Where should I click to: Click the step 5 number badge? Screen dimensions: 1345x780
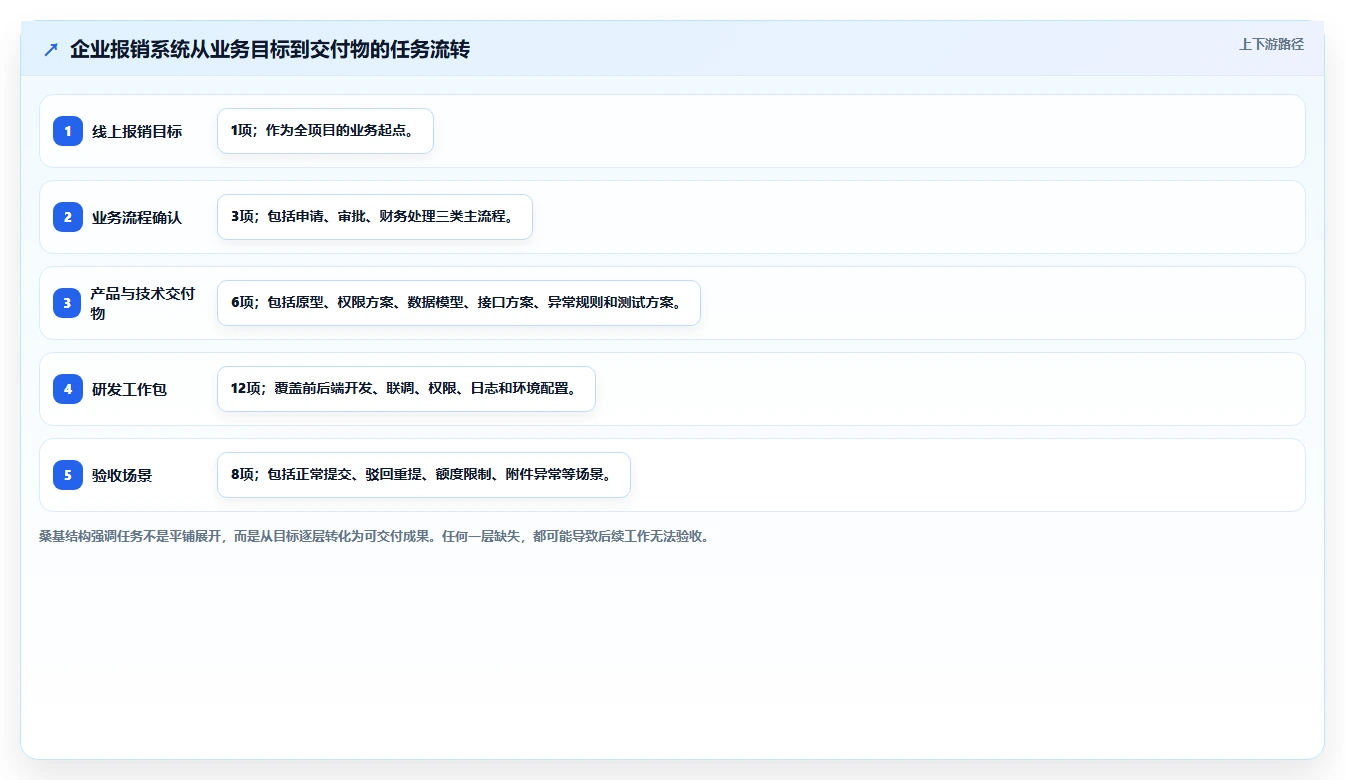[68, 475]
